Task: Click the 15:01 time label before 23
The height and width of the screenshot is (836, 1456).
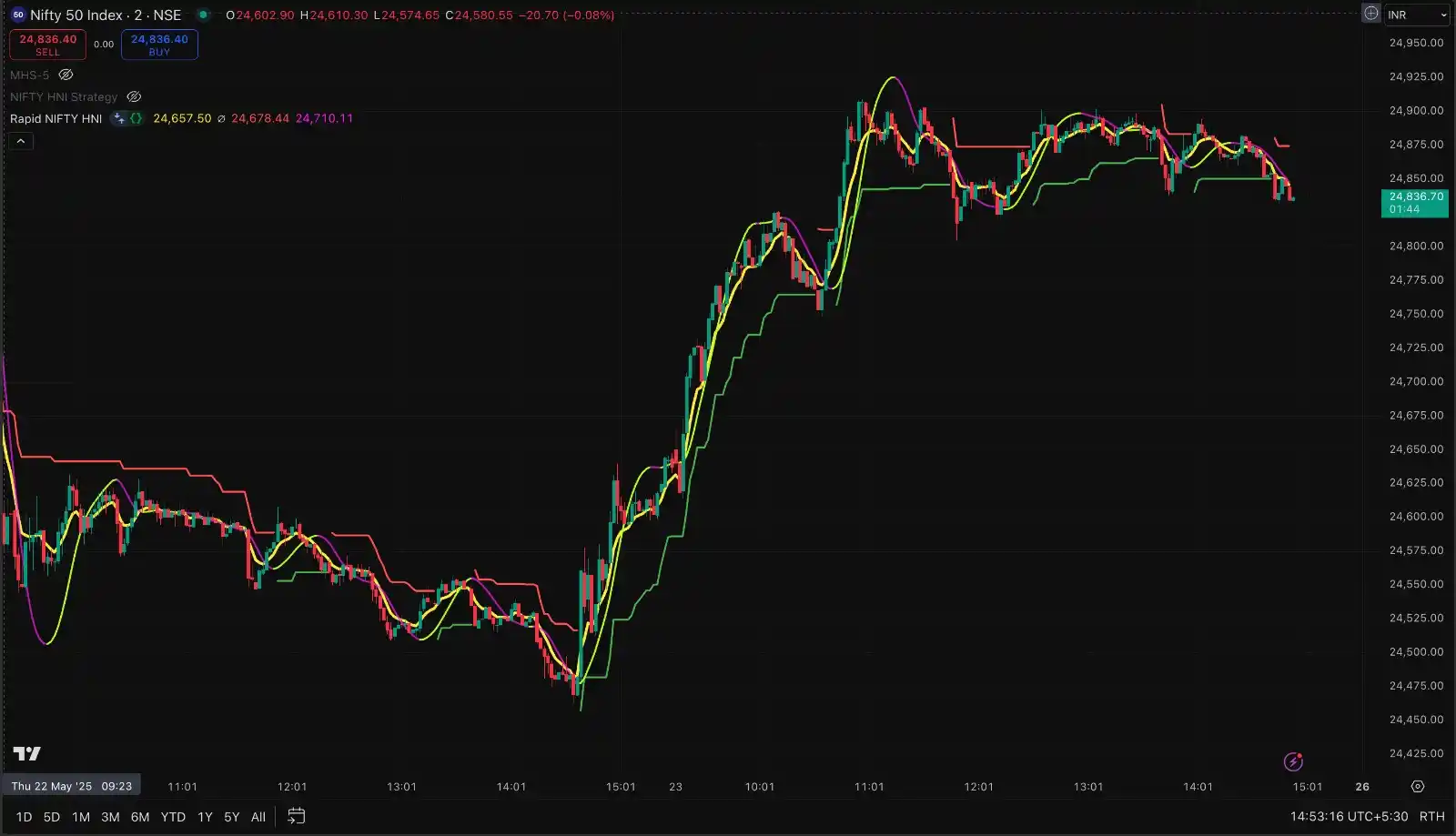Action: (x=621, y=787)
